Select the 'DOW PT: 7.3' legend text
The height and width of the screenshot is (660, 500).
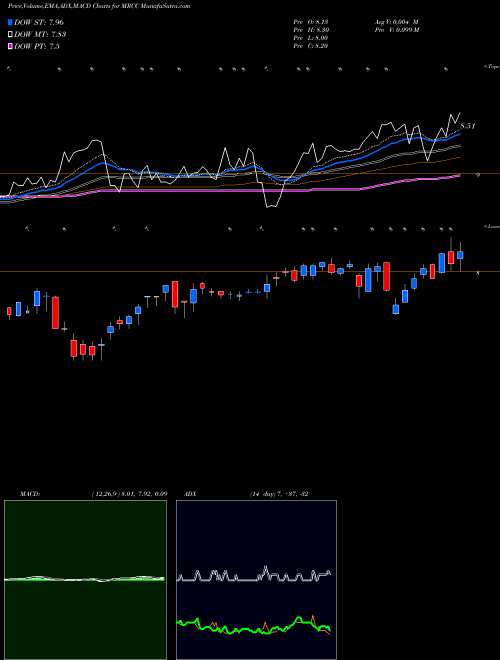[x=37, y=46]
